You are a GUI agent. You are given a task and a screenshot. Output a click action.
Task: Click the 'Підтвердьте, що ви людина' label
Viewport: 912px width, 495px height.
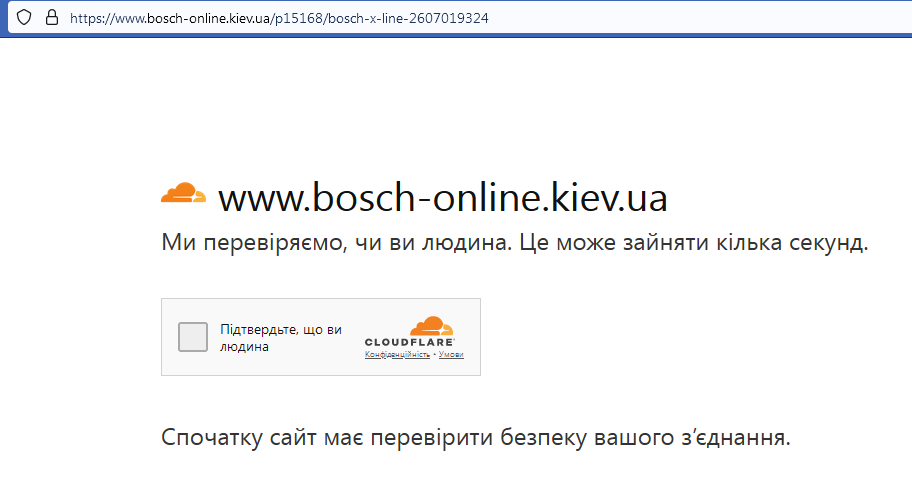coord(281,338)
